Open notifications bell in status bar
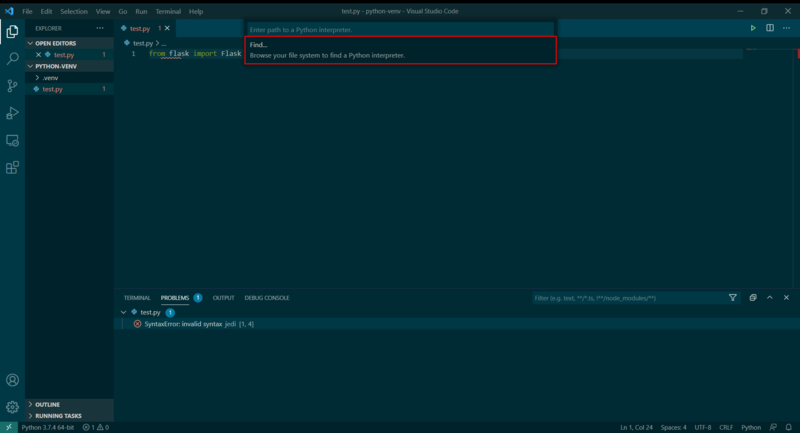 pos(789,427)
